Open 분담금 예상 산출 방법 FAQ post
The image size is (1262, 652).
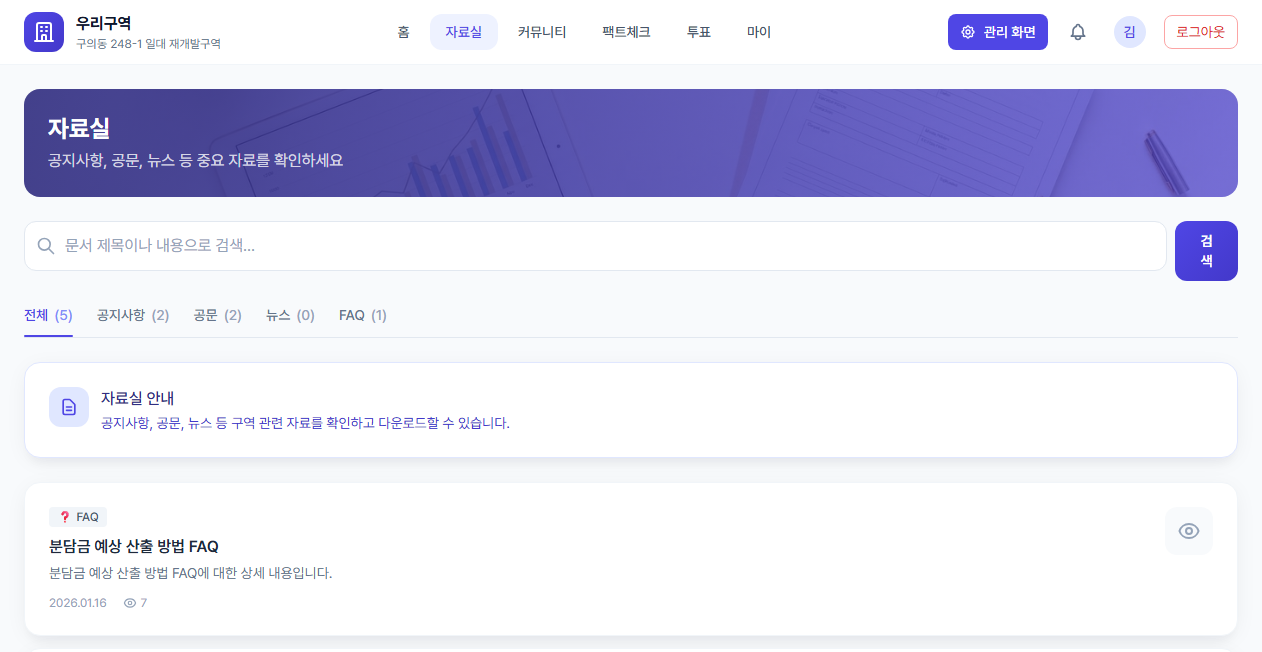(x=134, y=546)
